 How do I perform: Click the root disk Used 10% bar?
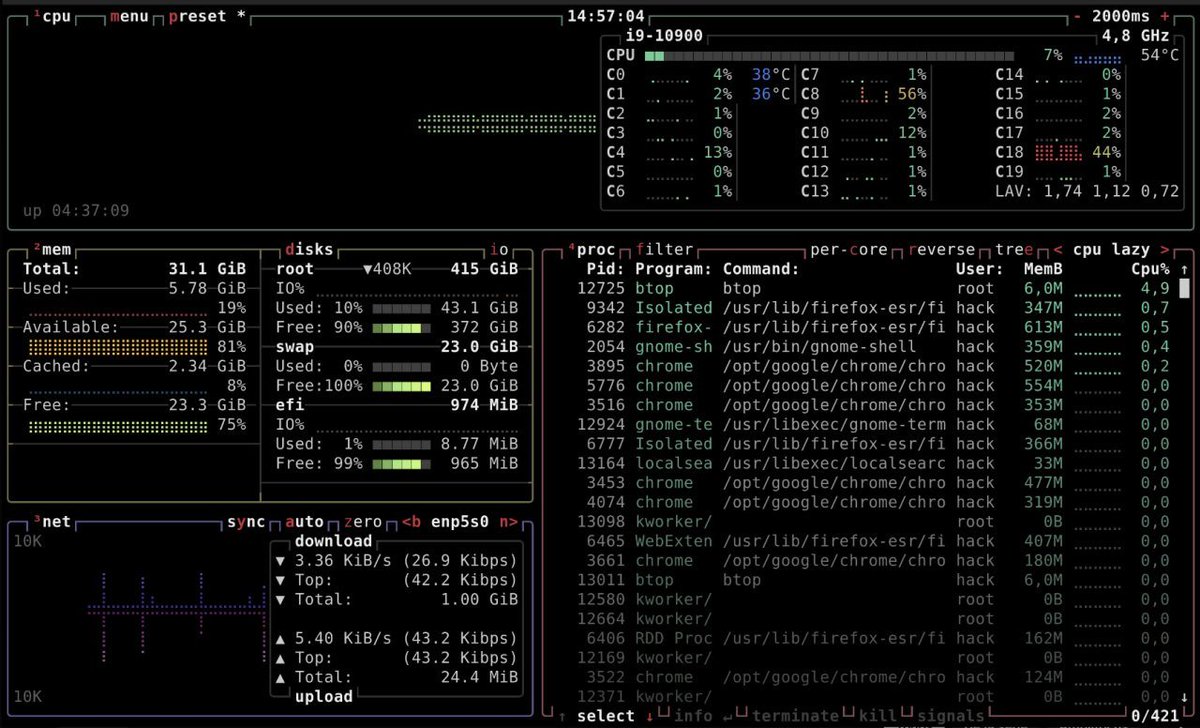[x=402, y=308]
